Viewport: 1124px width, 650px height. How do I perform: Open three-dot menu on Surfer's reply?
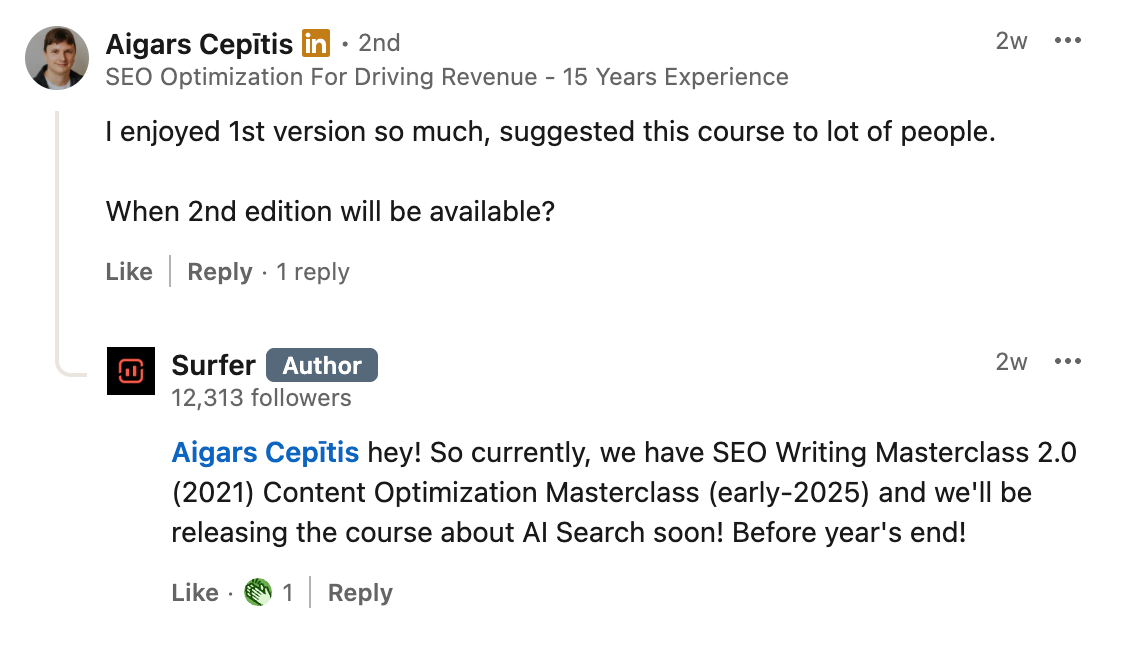tap(1068, 362)
